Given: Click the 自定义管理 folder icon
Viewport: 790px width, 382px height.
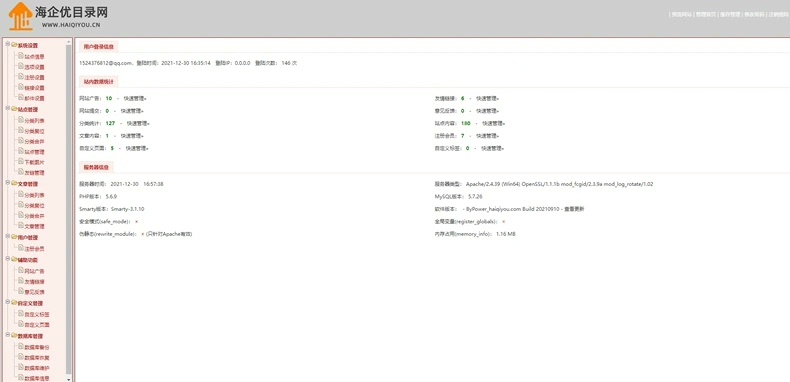Looking at the screenshot, I should (x=14, y=303).
